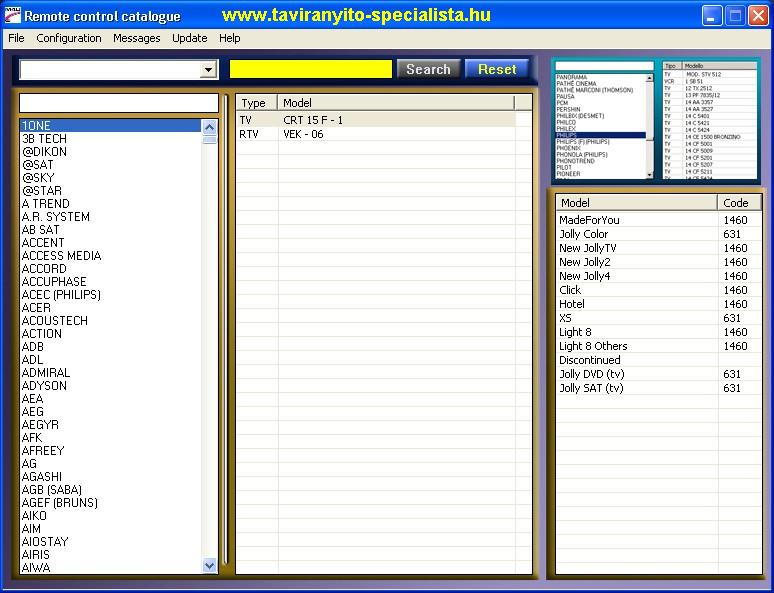Click the brand list scroll up arrow
Image resolution: width=774 pixels, height=593 pixels.
(209, 127)
